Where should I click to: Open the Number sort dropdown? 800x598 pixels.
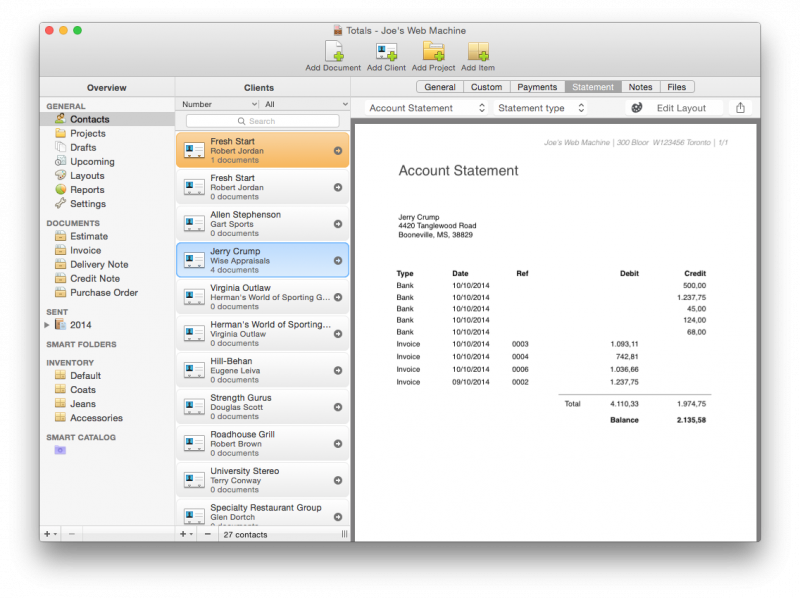(x=218, y=104)
